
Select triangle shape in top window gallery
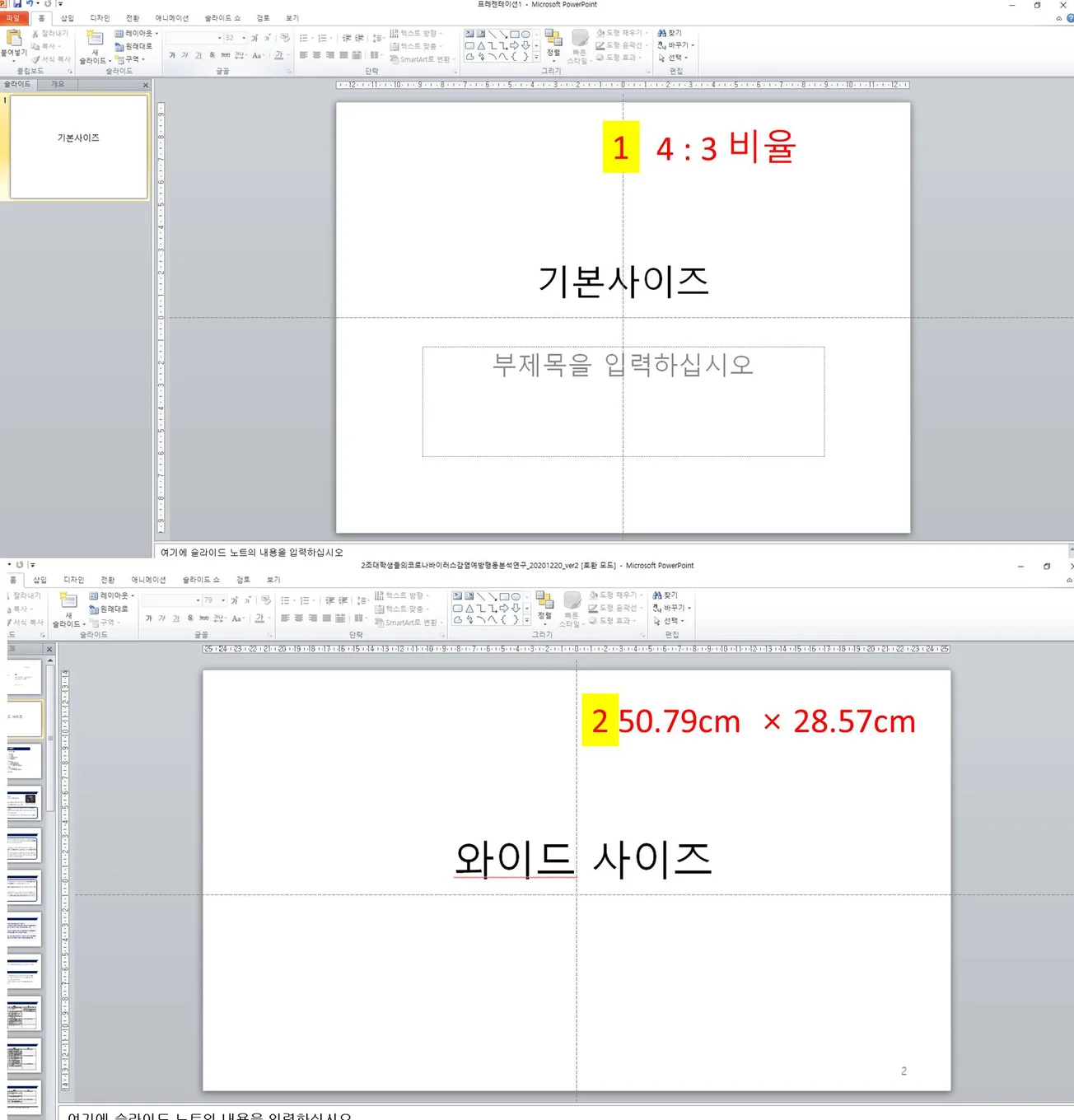click(x=481, y=46)
